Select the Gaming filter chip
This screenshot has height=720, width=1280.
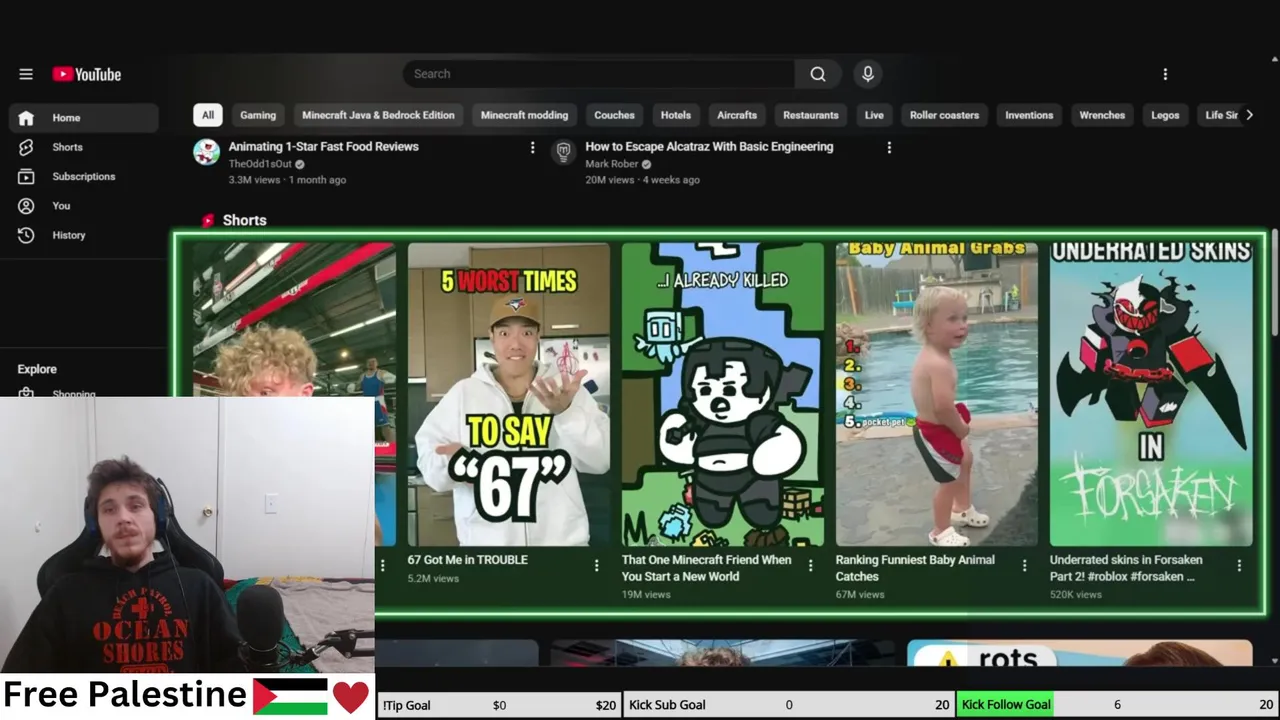(258, 115)
